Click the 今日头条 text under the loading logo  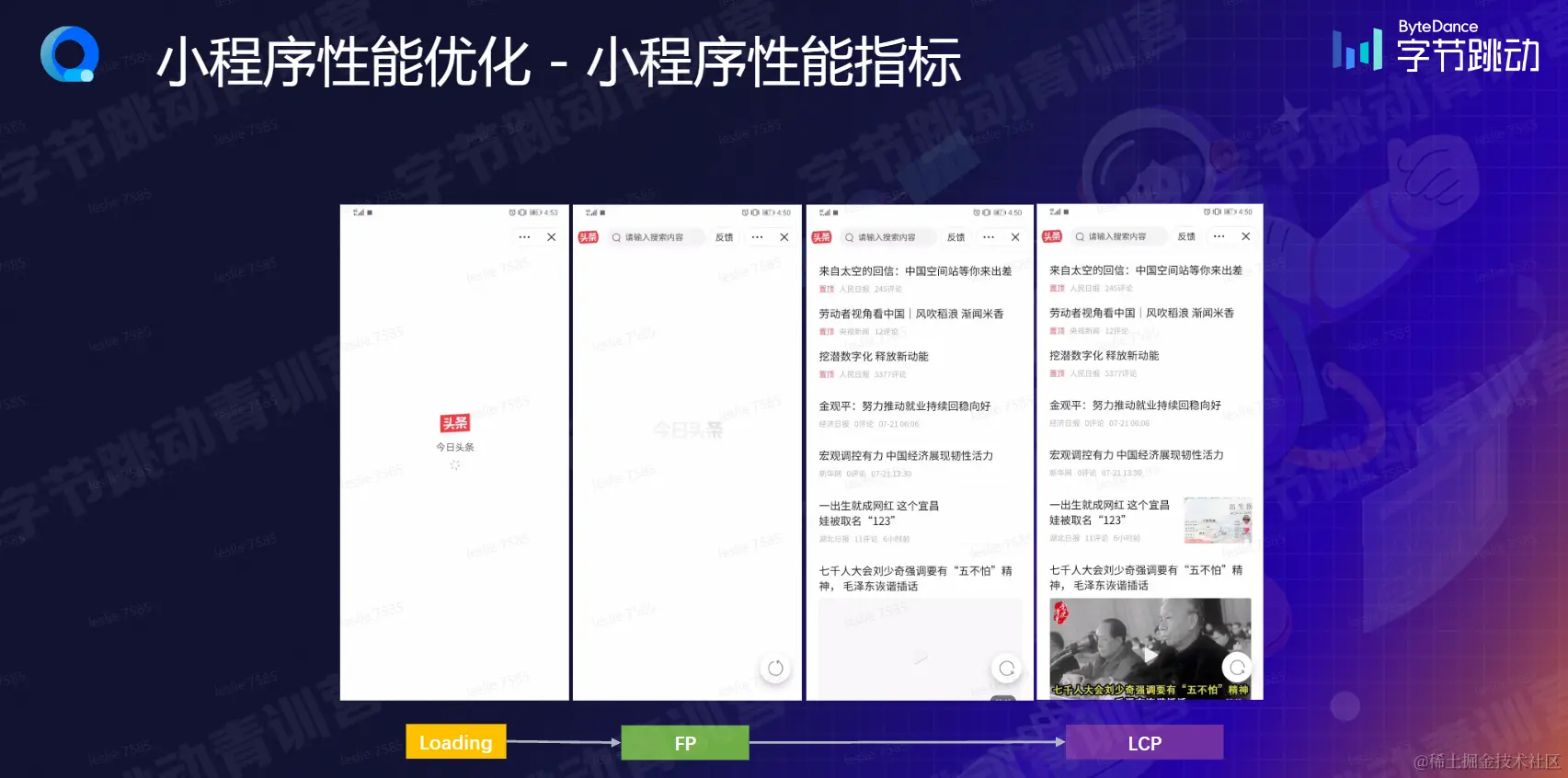coord(455,448)
